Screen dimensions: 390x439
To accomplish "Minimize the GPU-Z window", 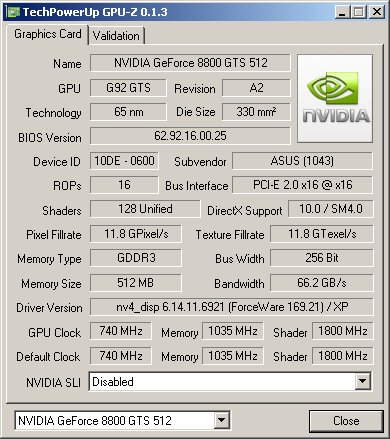I will click(x=342, y=12).
